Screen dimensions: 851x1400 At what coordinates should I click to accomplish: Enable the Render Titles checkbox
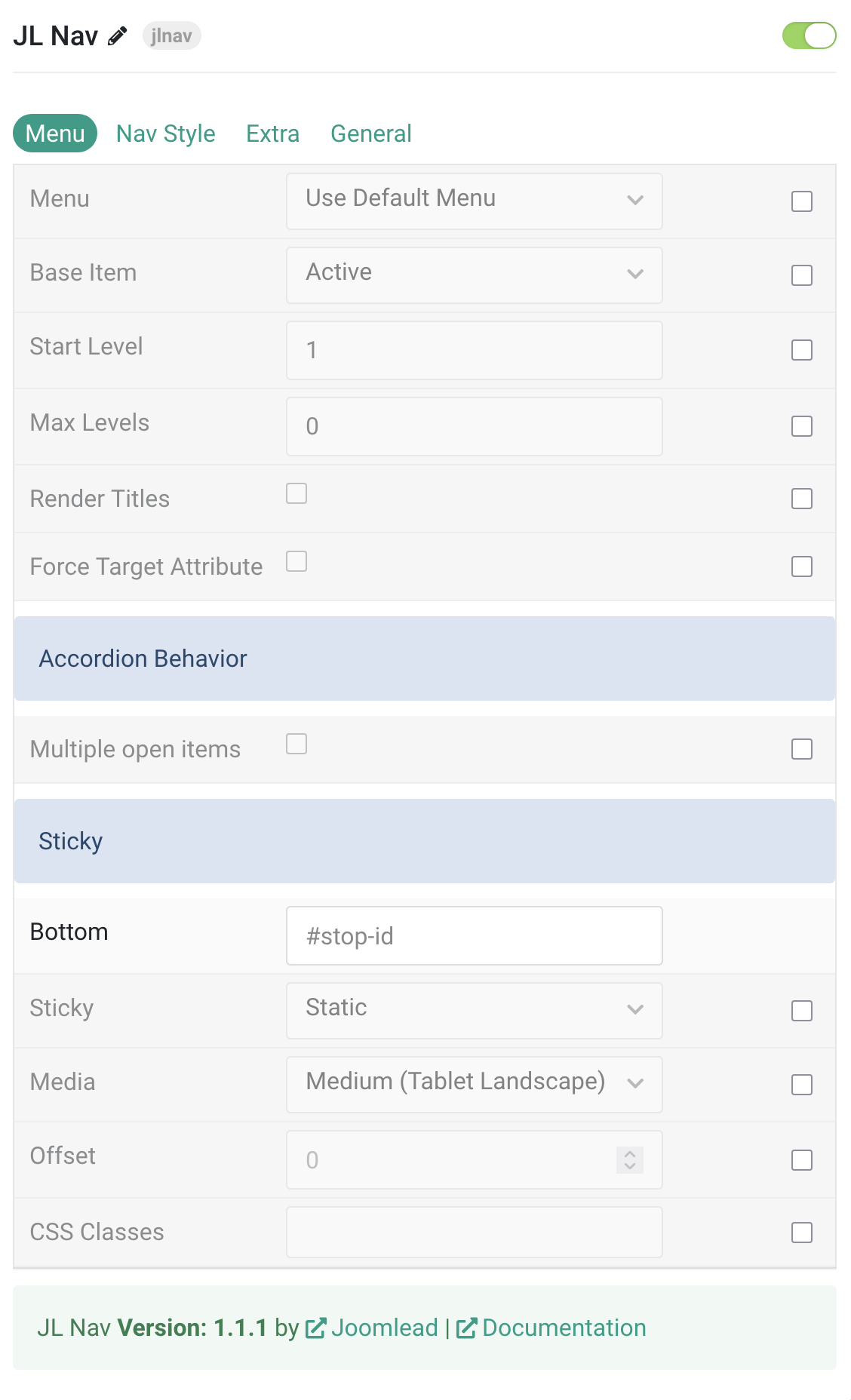[x=296, y=493]
